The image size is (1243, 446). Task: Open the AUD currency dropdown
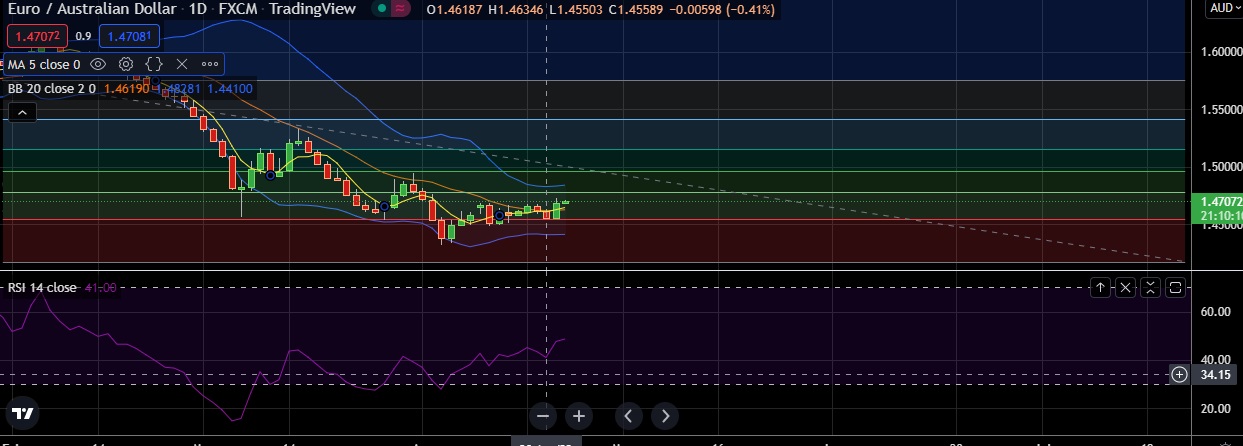click(x=1223, y=8)
